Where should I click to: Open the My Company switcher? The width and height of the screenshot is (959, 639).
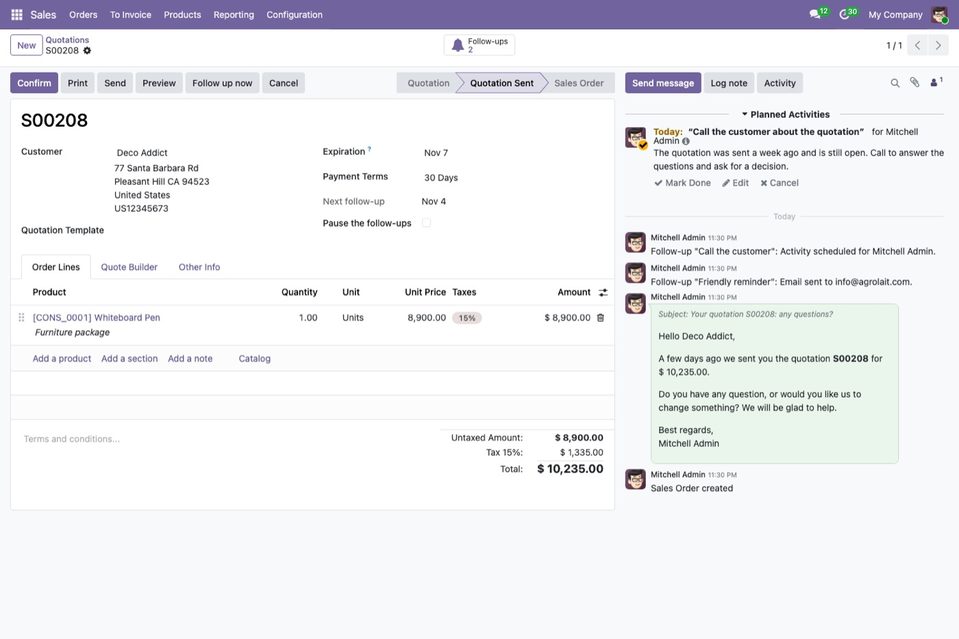pyautogui.click(x=895, y=15)
